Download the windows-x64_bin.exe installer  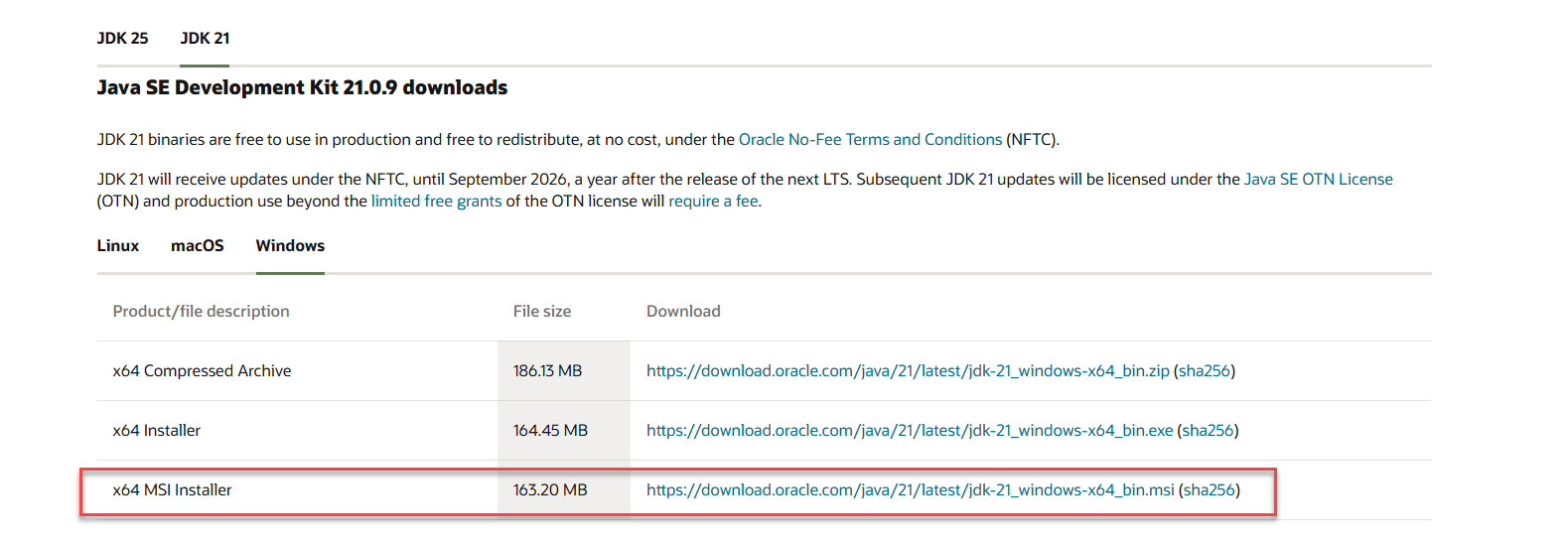(x=909, y=431)
